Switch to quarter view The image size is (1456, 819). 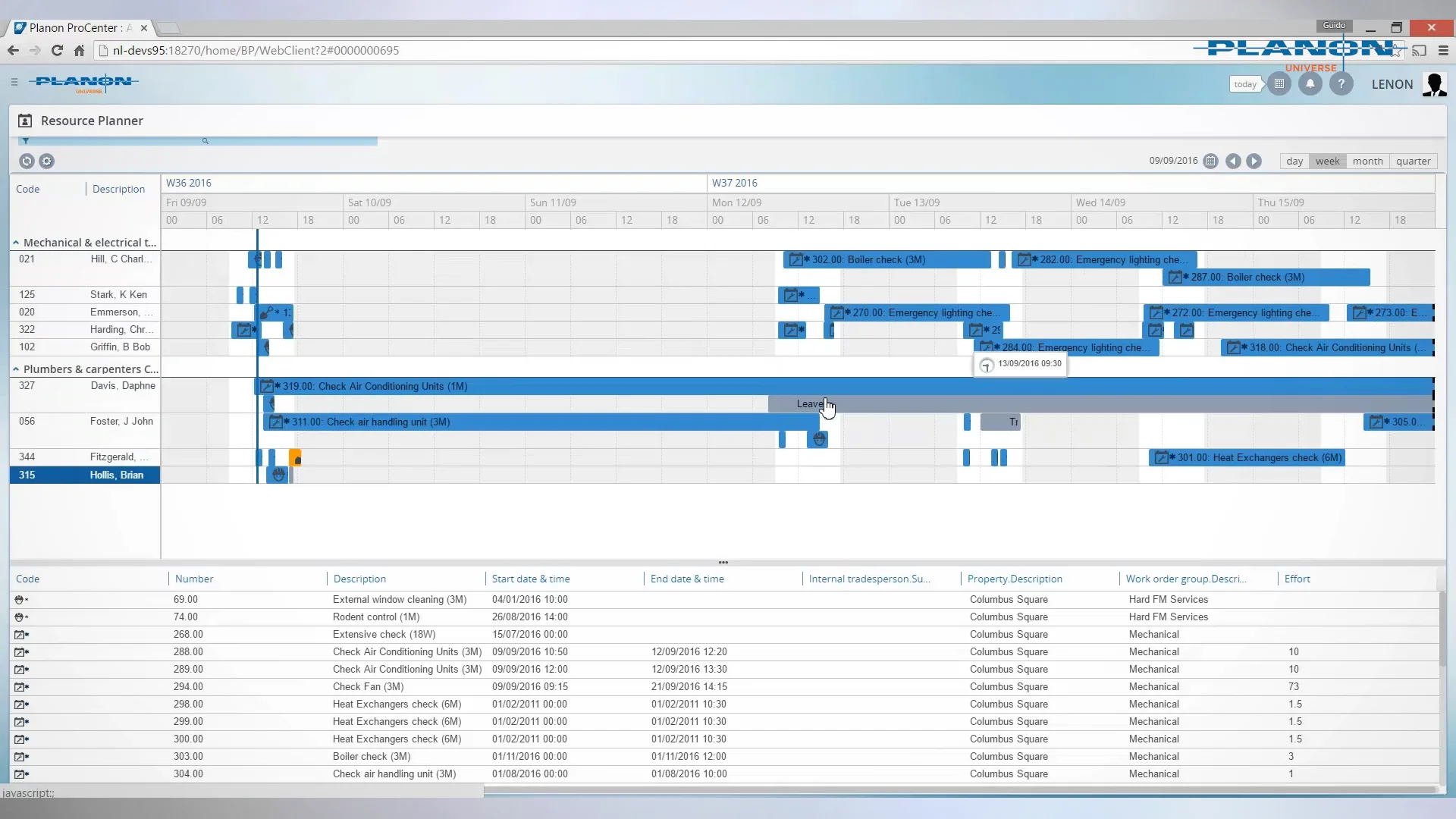coord(1413,161)
